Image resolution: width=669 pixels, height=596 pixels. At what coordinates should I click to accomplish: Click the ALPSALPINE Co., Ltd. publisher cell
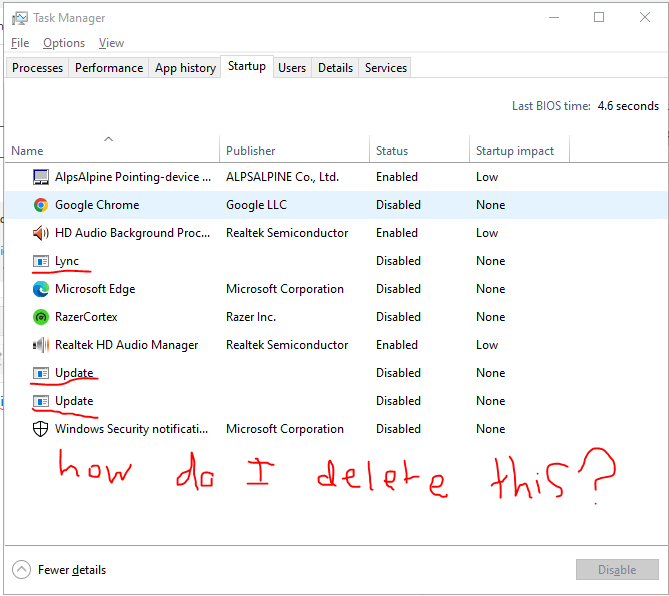click(x=282, y=177)
